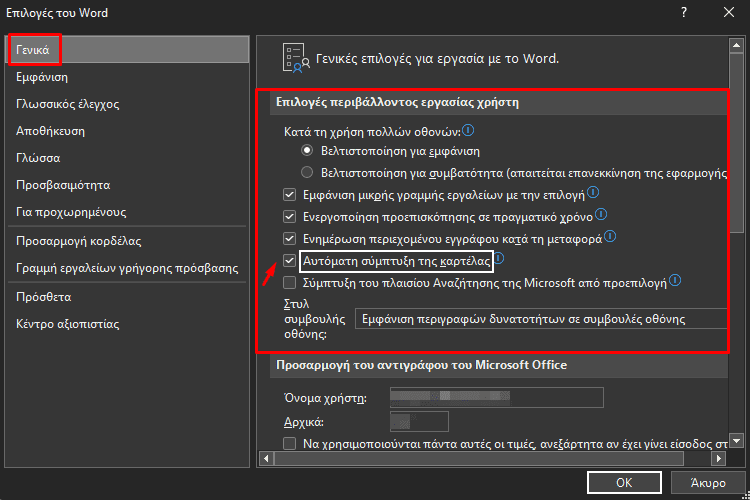Open the Κέντρο αξιοπιστίας category
The height and width of the screenshot is (500, 750).
[x=127, y=324]
